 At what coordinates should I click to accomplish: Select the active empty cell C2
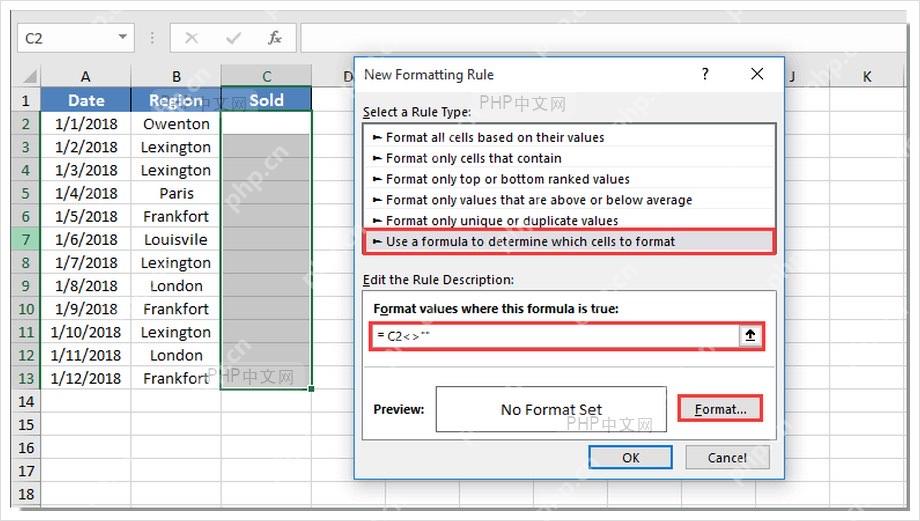pos(266,124)
